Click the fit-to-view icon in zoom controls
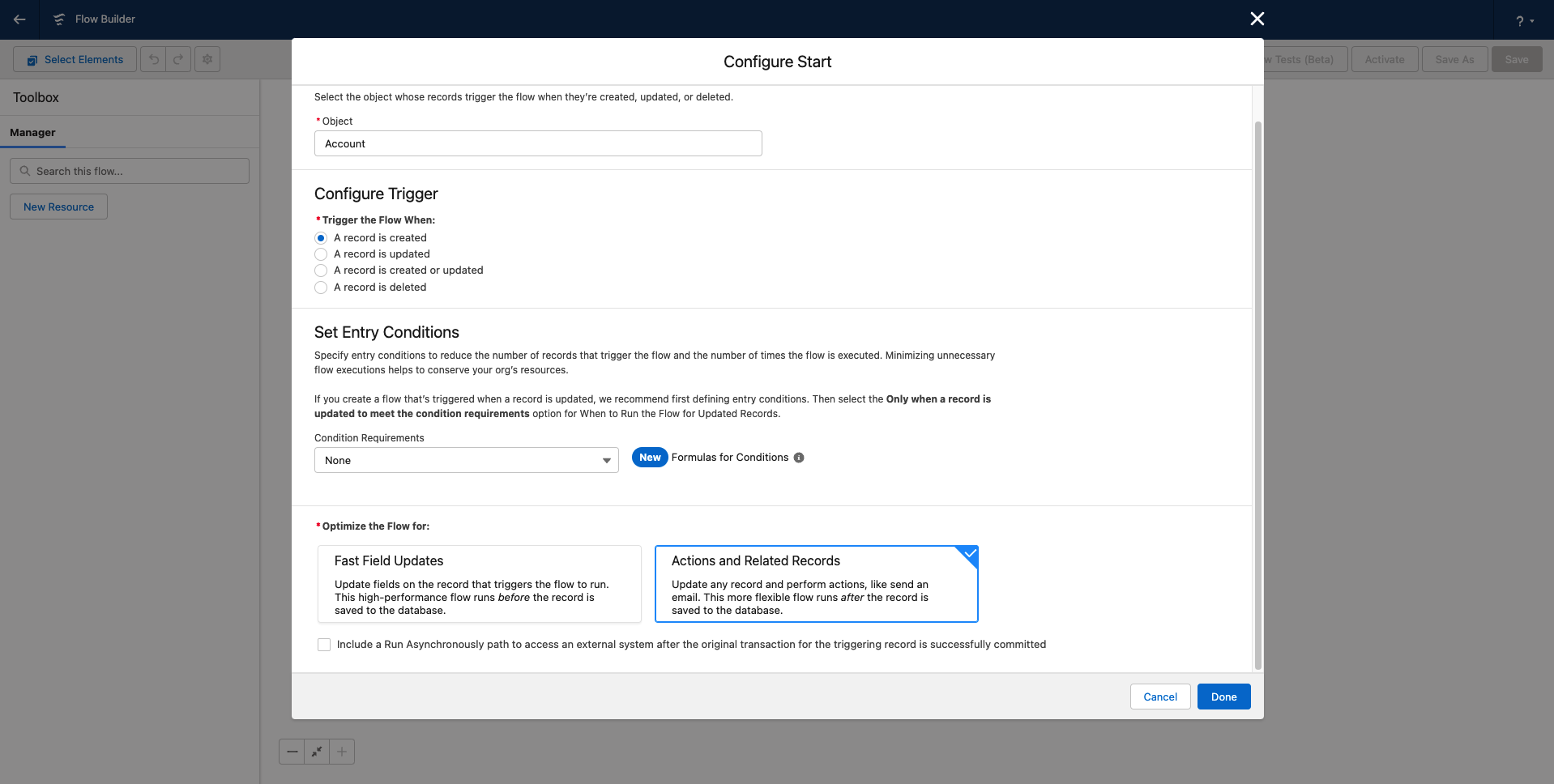Image resolution: width=1554 pixels, height=784 pixels. (x=317, y=752)
